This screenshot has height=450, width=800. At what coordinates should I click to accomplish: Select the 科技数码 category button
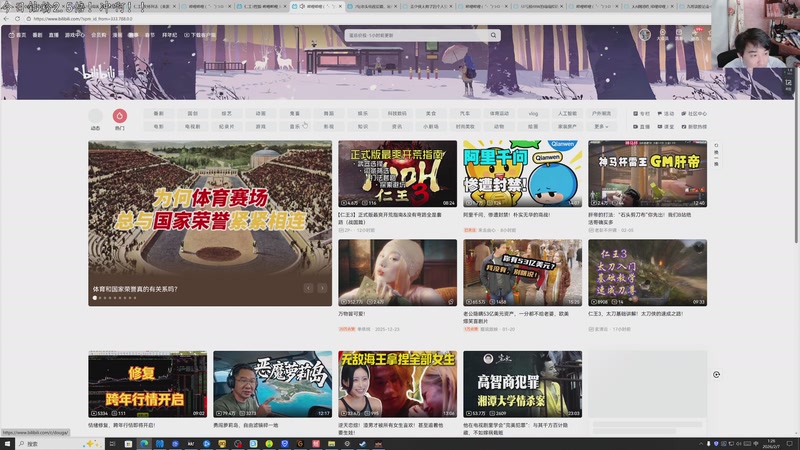point(397,113)
